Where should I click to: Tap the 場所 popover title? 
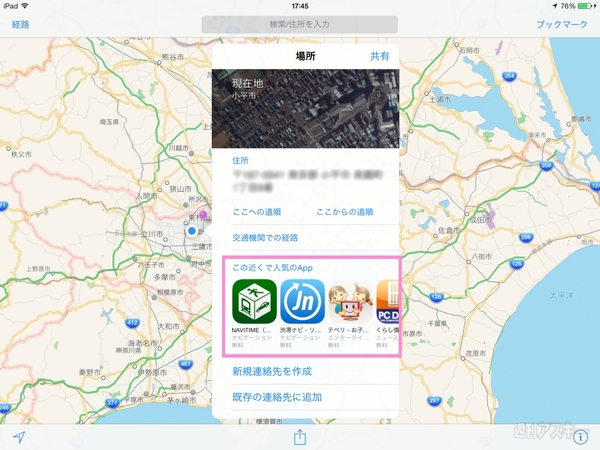[x=305, y=56]
